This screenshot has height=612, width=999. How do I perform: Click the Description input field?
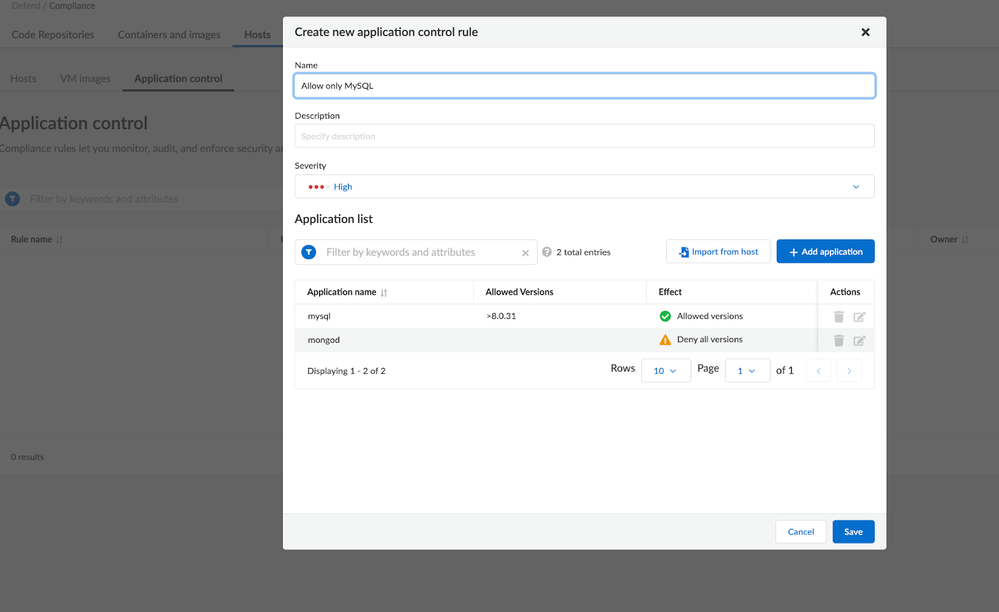584,136
